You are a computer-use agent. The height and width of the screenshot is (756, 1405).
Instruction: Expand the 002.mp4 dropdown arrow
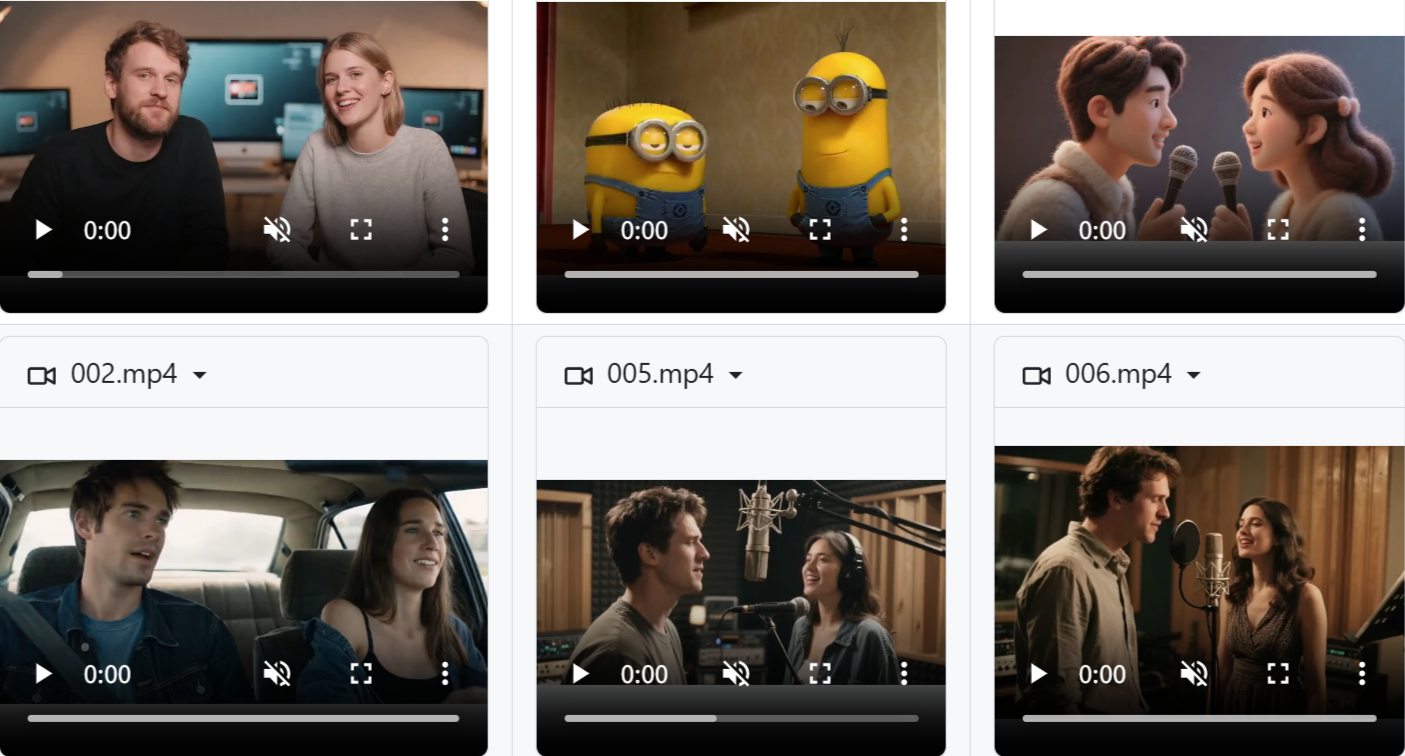(x=200, y=376)
